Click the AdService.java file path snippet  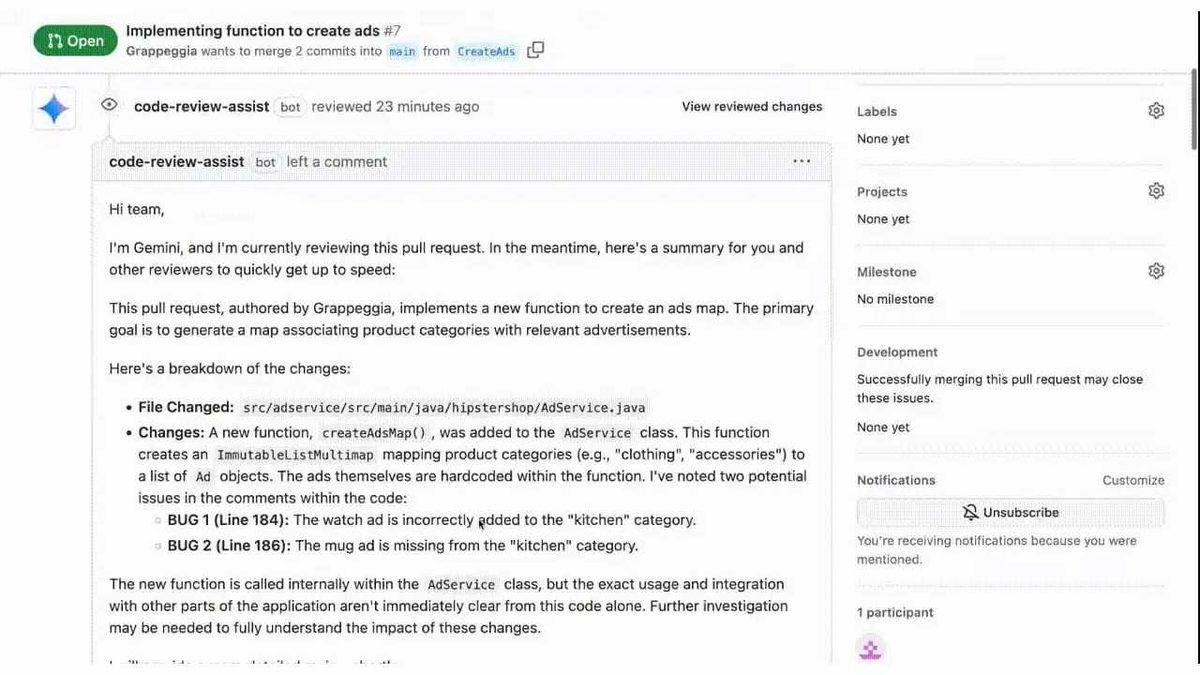[x=472, y=407]
